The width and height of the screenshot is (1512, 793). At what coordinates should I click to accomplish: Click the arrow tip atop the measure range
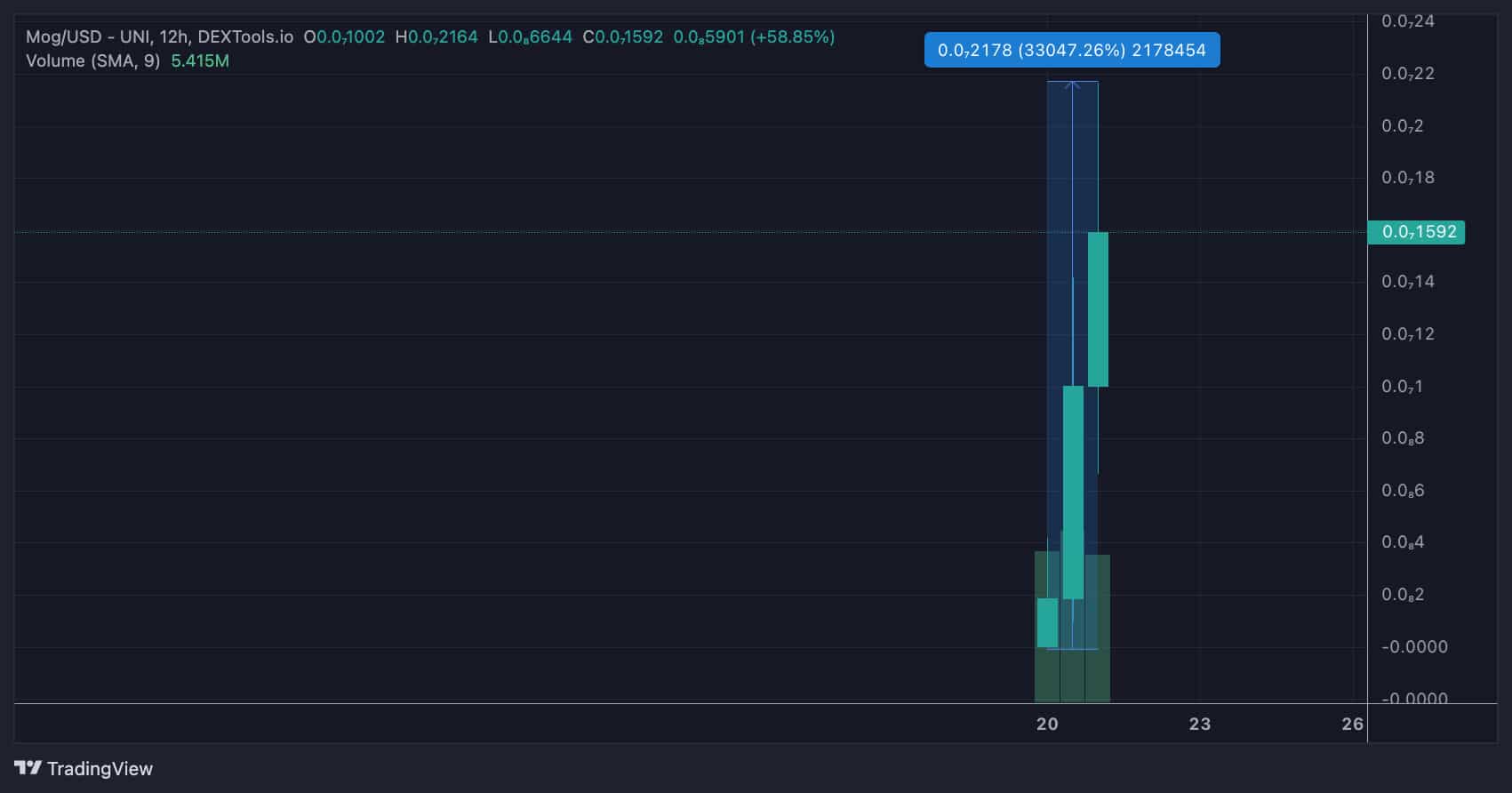(1072, 84)
